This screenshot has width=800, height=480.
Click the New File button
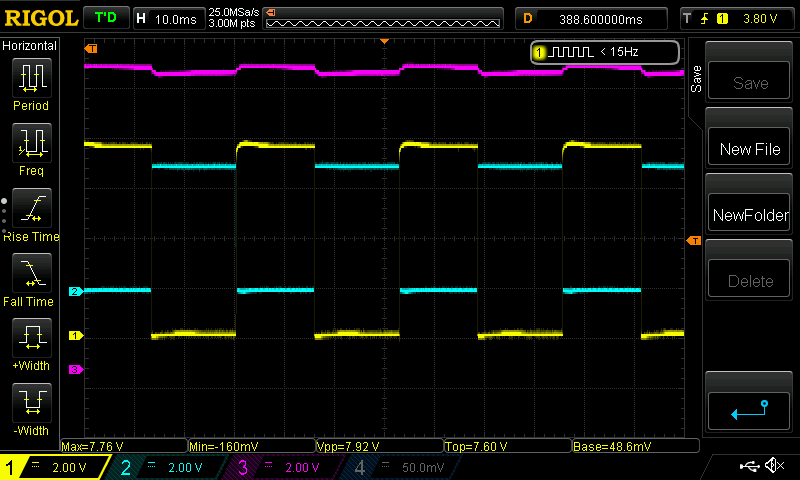coord(749,146)
